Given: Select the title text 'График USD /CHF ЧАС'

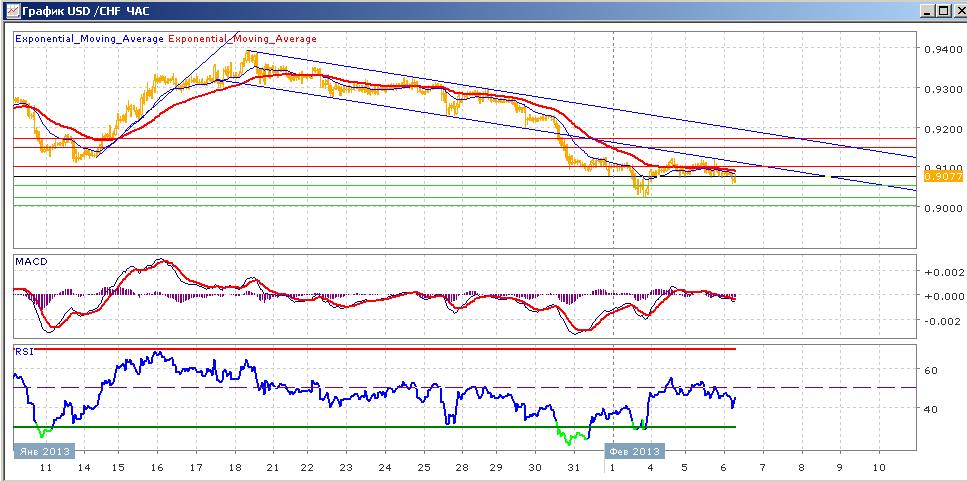Looking at the screenshot, I should click(85, 11).
